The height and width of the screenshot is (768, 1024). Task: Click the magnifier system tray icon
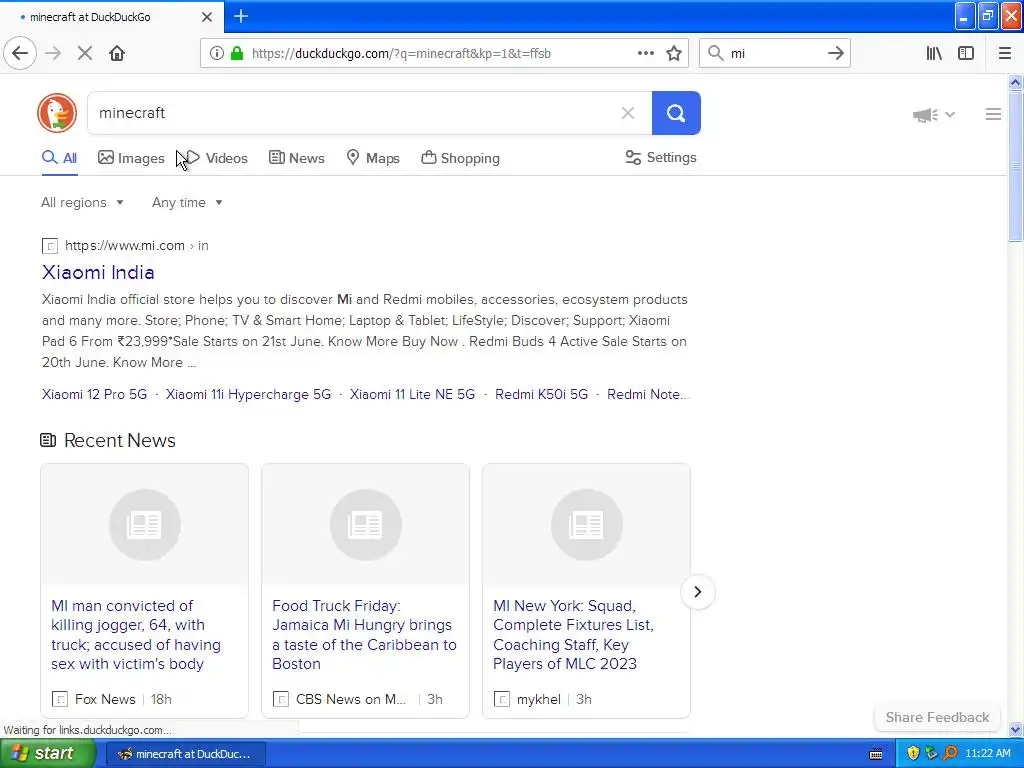click(950, 754)
